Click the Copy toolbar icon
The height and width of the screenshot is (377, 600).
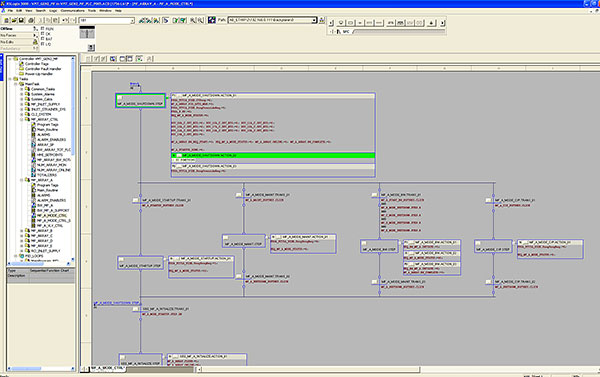[x=48, y=20]
